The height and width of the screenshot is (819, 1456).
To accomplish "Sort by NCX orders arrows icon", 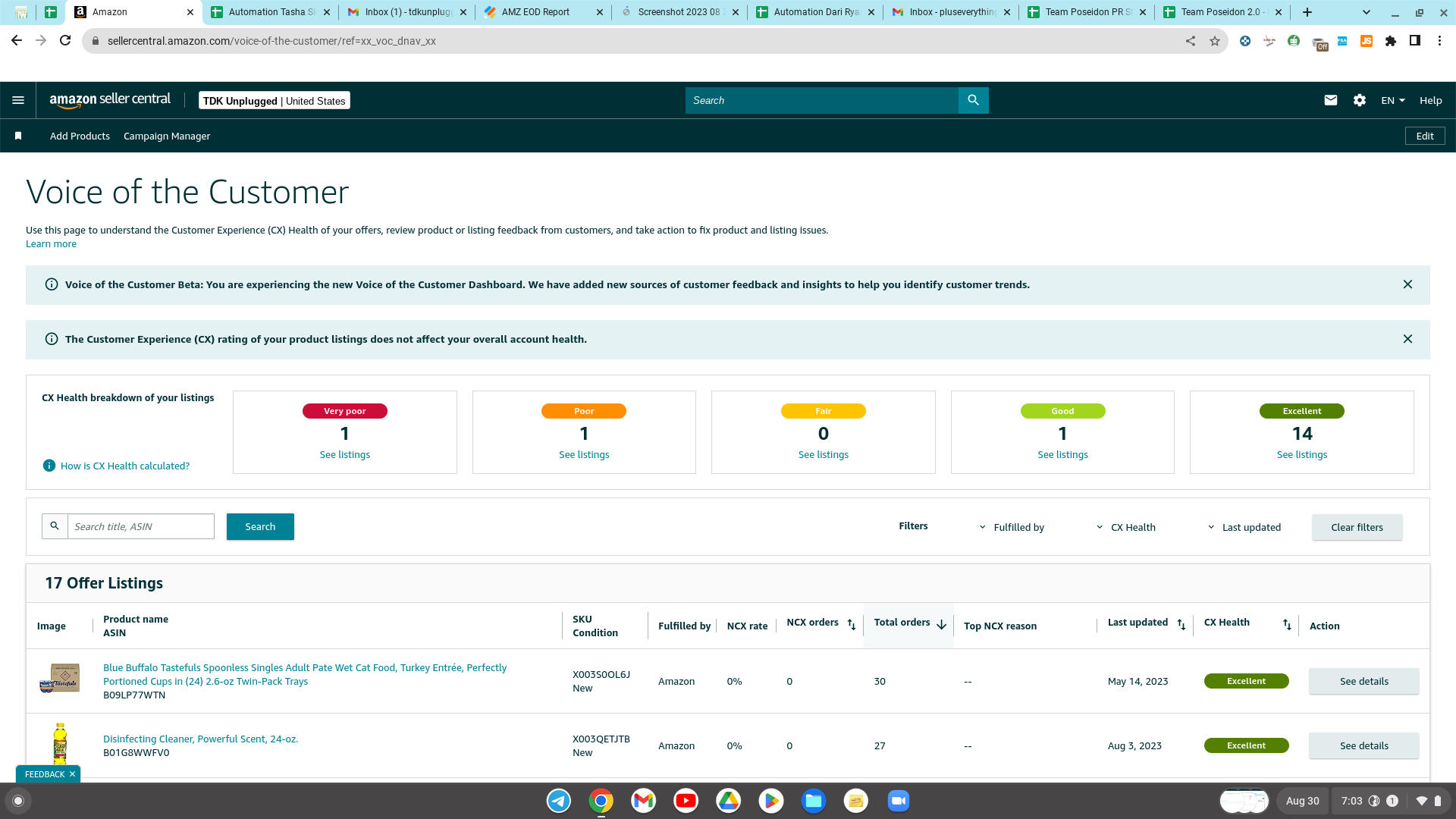I will point(852,624).
